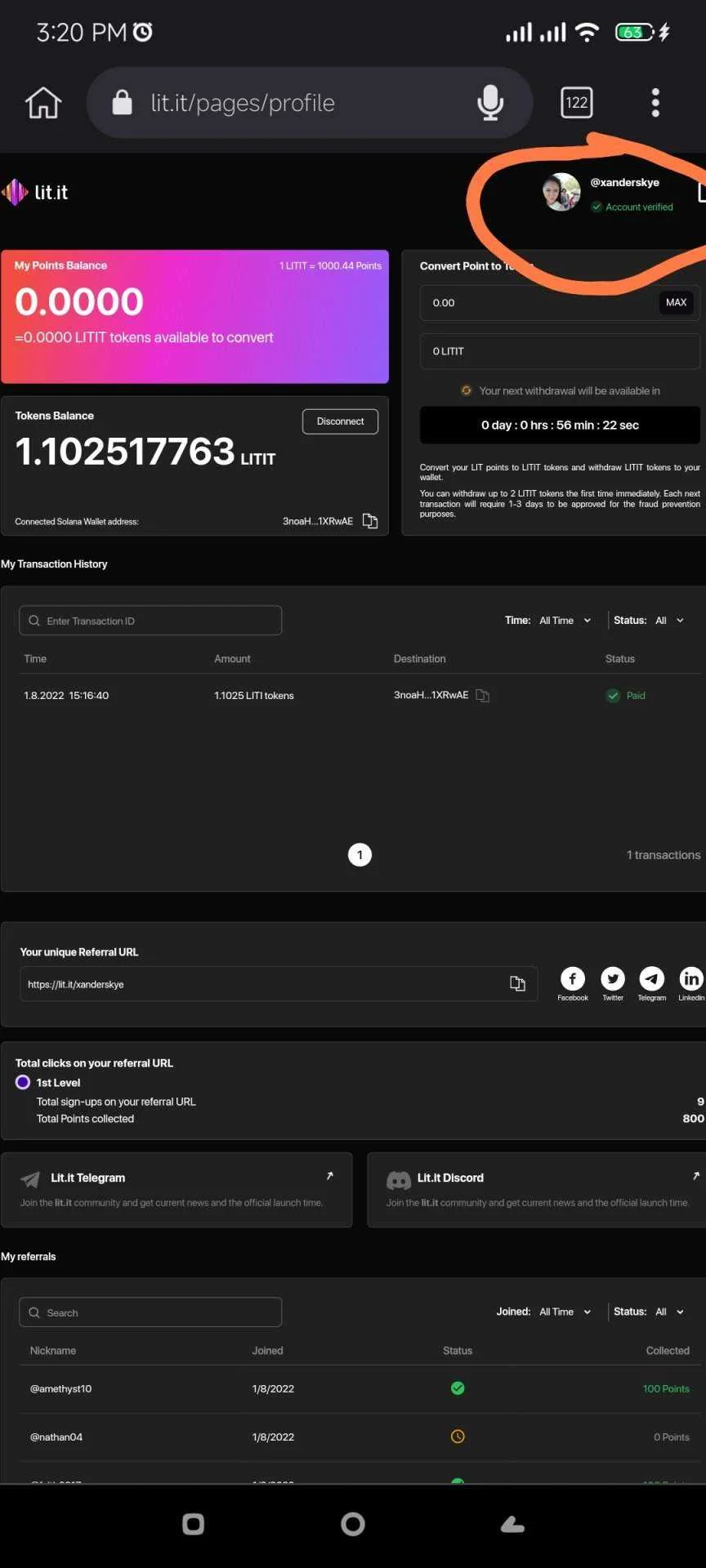Open the Lit.it Discord community card
Image resolution: width=706 pixels, height=1568 pixels.
point(537,1190)
